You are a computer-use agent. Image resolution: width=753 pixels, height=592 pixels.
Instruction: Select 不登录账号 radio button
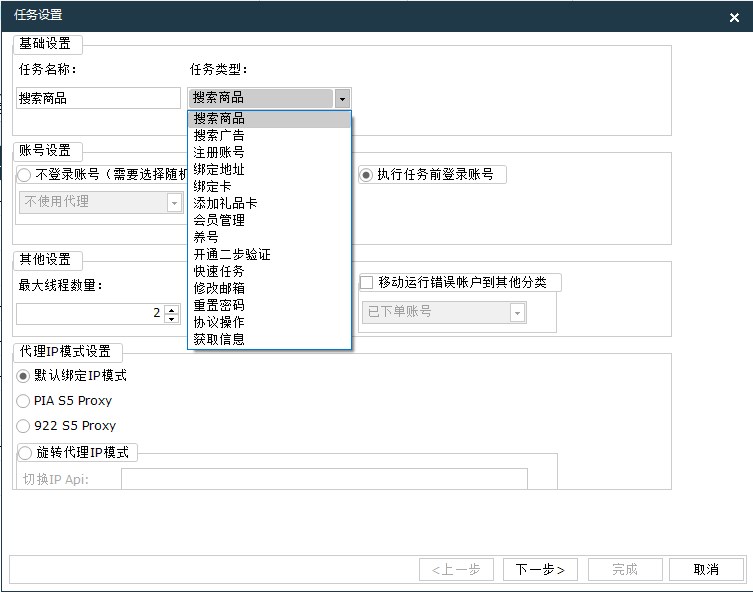pyautogui.click(x=24, y=175)
